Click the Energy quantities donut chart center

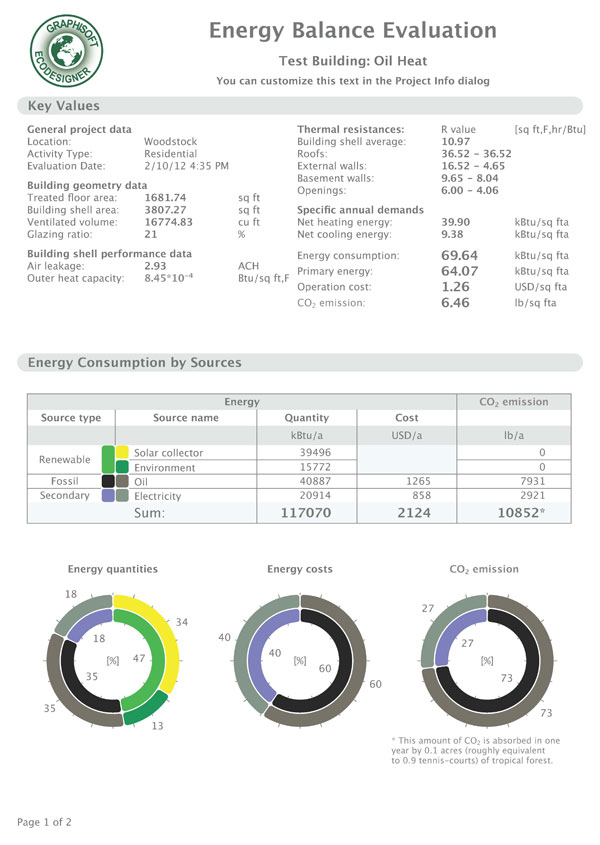click(x=114, y=659)
